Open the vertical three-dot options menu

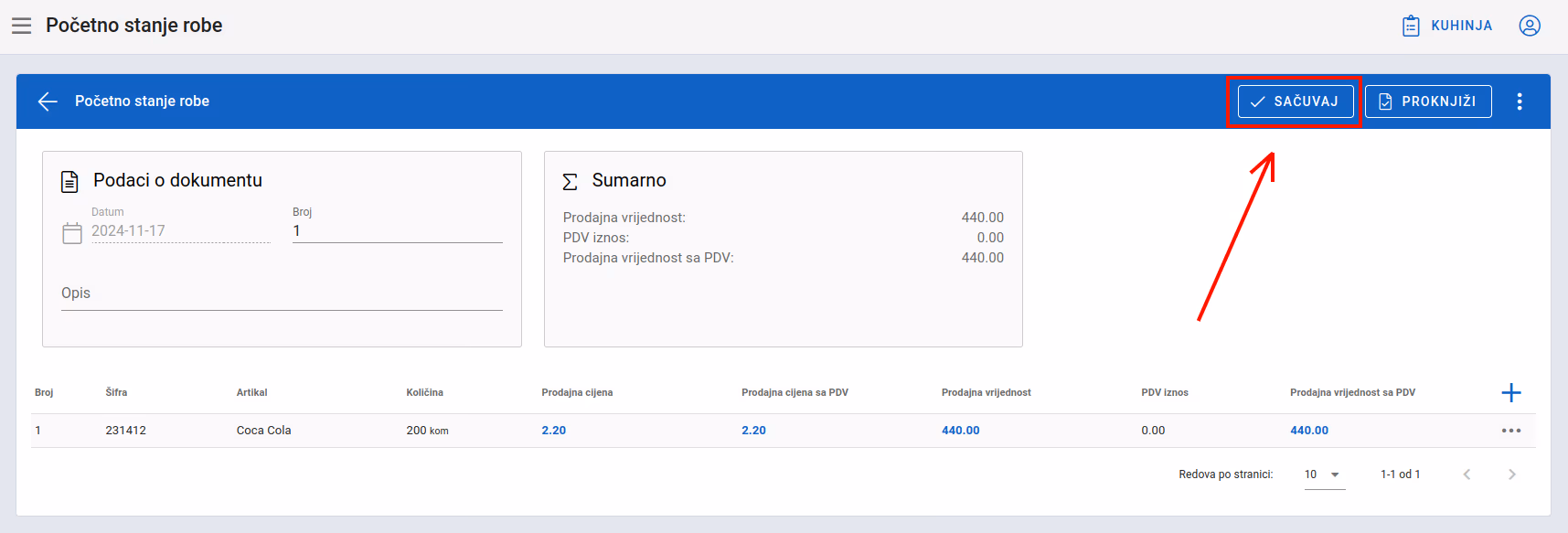coord(1520,101)
